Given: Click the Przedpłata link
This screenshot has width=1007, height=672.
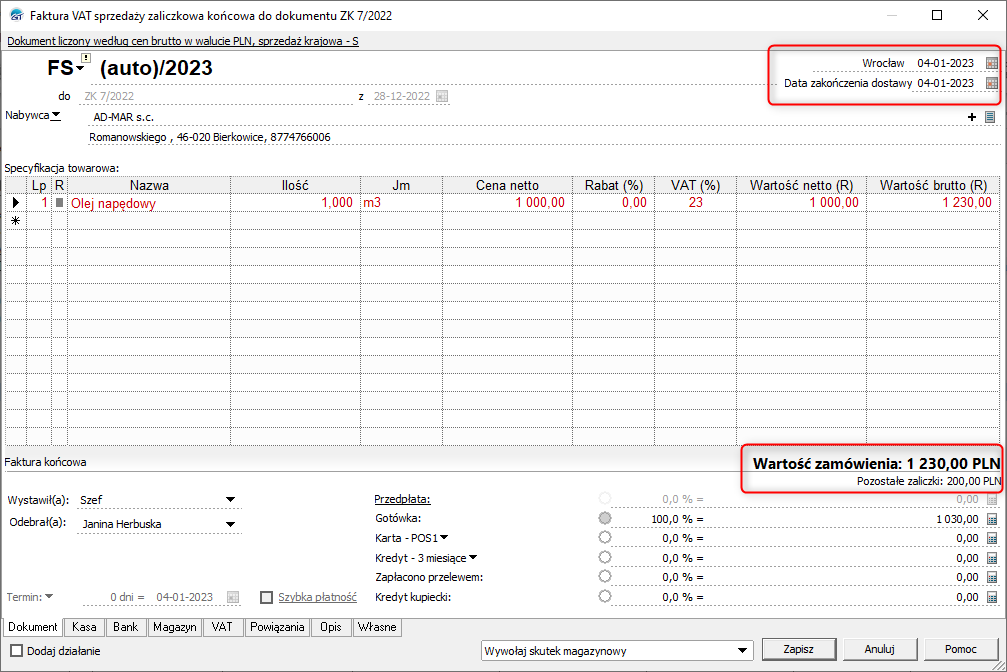Looking at the screenshot, I should [403, 499].
